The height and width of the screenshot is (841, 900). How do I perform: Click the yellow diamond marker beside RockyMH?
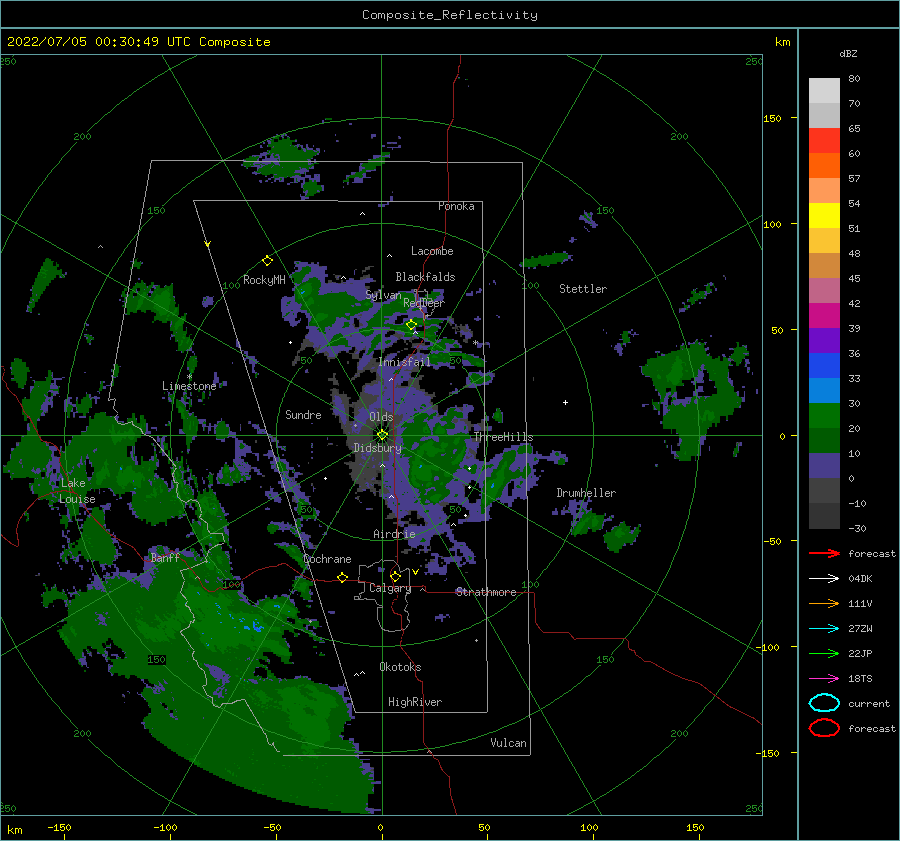tap(267, 261)
